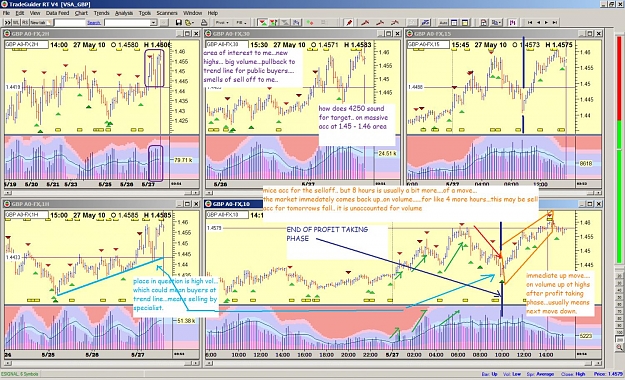Open the Fib dropdown in toolbar
The image size is (625, 380).
pos(242,23)
